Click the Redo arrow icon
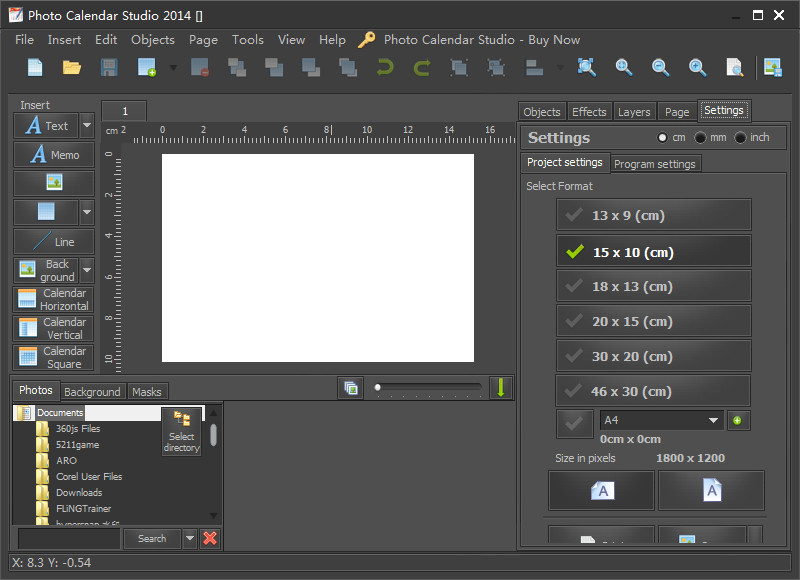The width and height of the screenshot is (800, 580). tap(422, 68)
